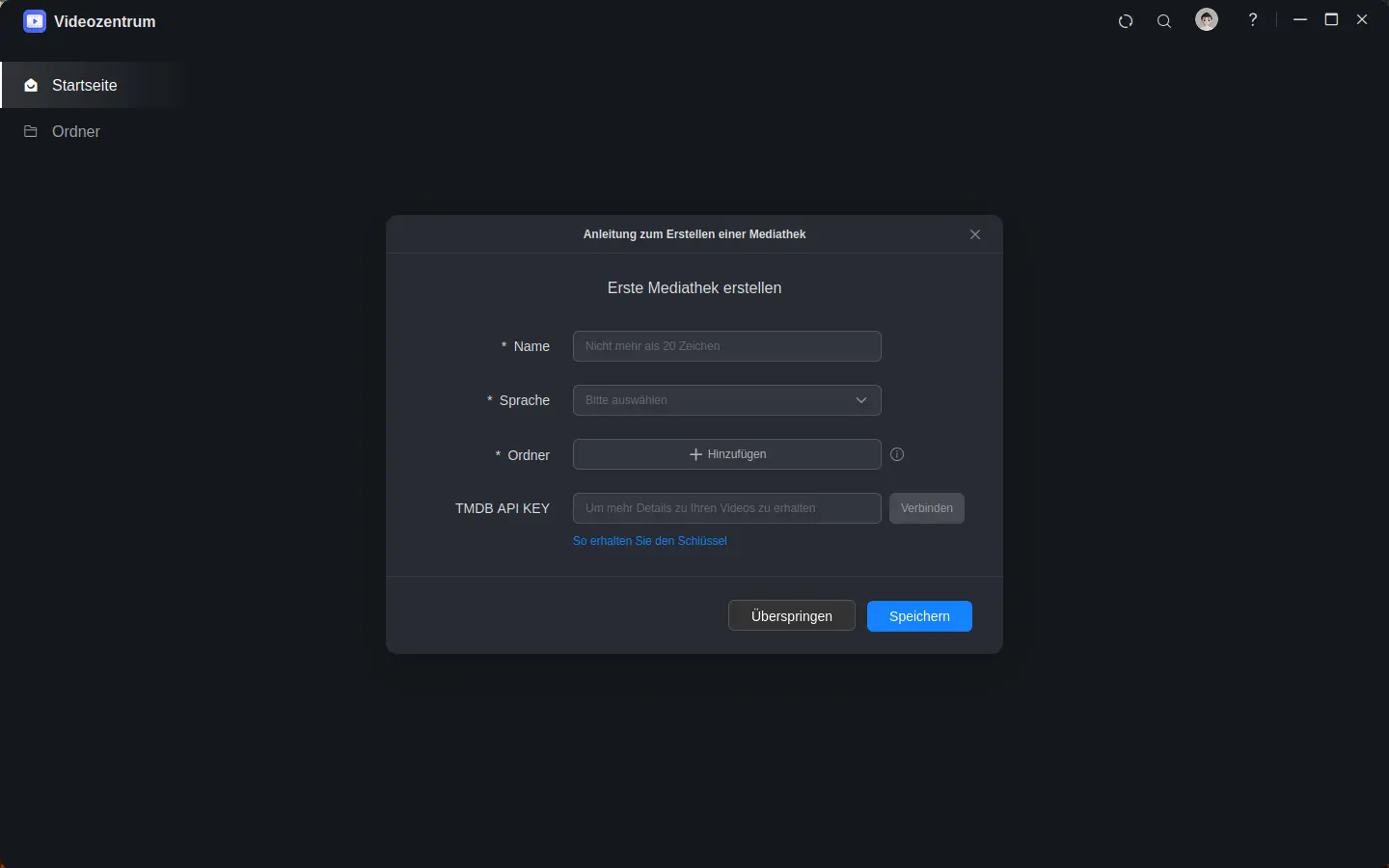Click the Überspringen button

point(791,616)
